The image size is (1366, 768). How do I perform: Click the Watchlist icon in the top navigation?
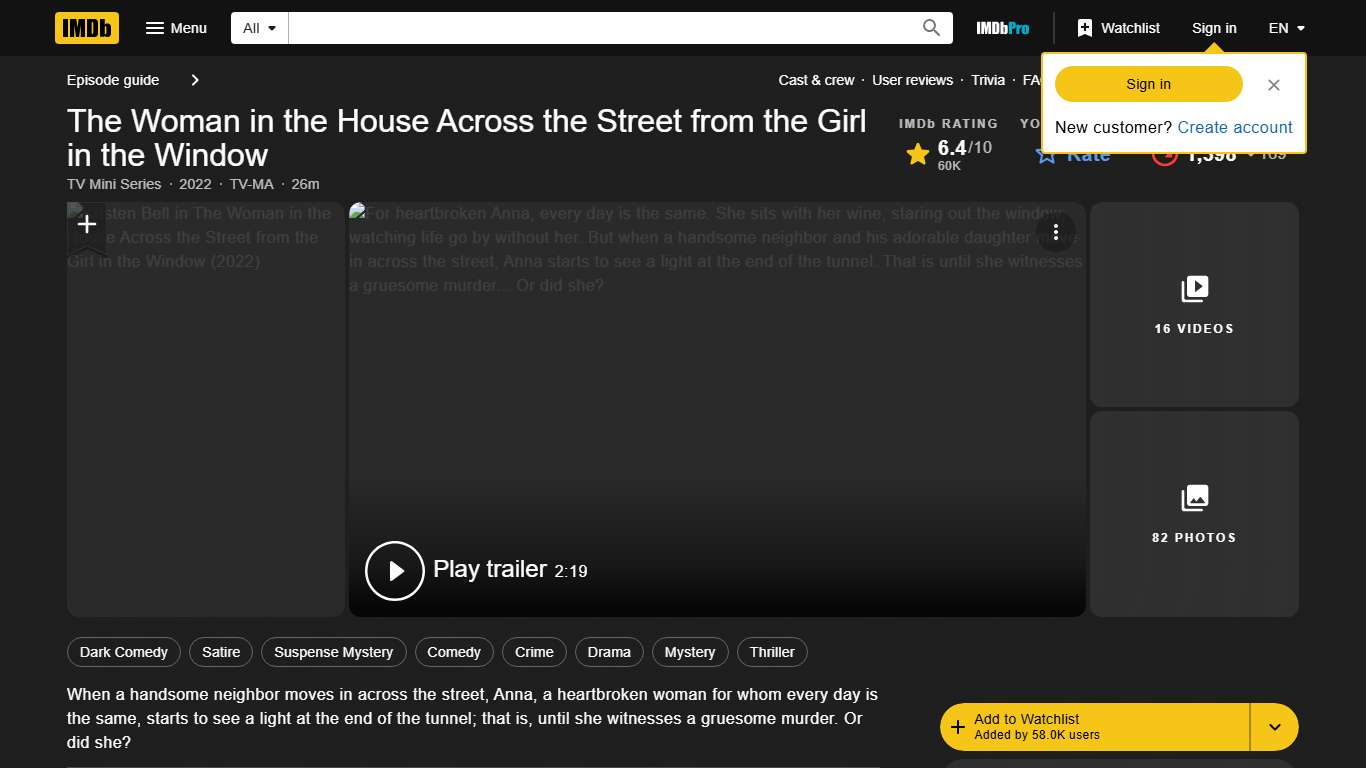point(1085,28)
